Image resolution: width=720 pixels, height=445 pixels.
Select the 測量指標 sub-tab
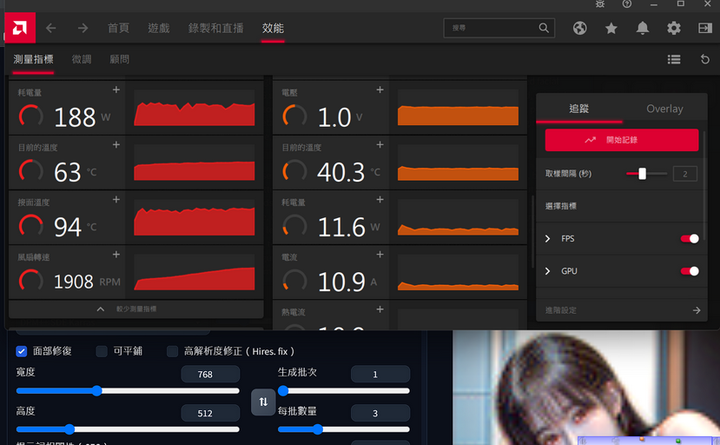tap(33, 59)
